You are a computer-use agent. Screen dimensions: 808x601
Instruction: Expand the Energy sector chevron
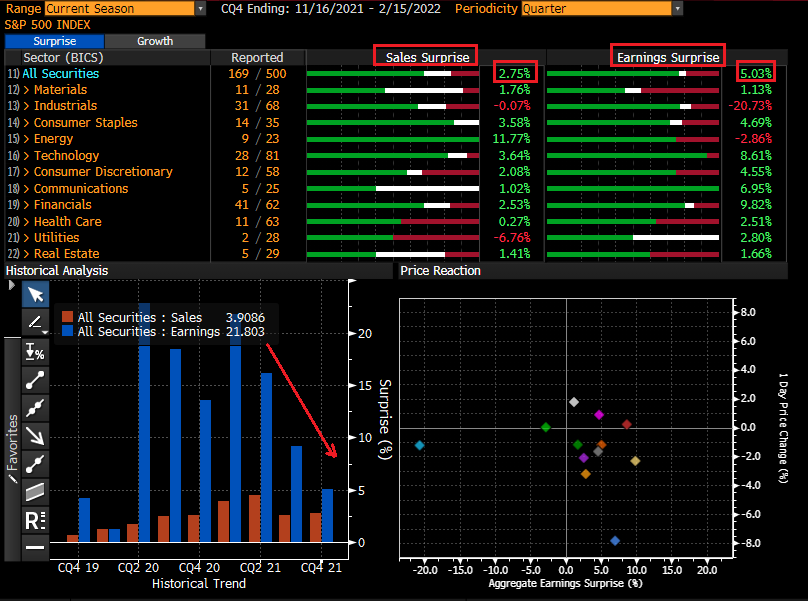coord(26,139)
